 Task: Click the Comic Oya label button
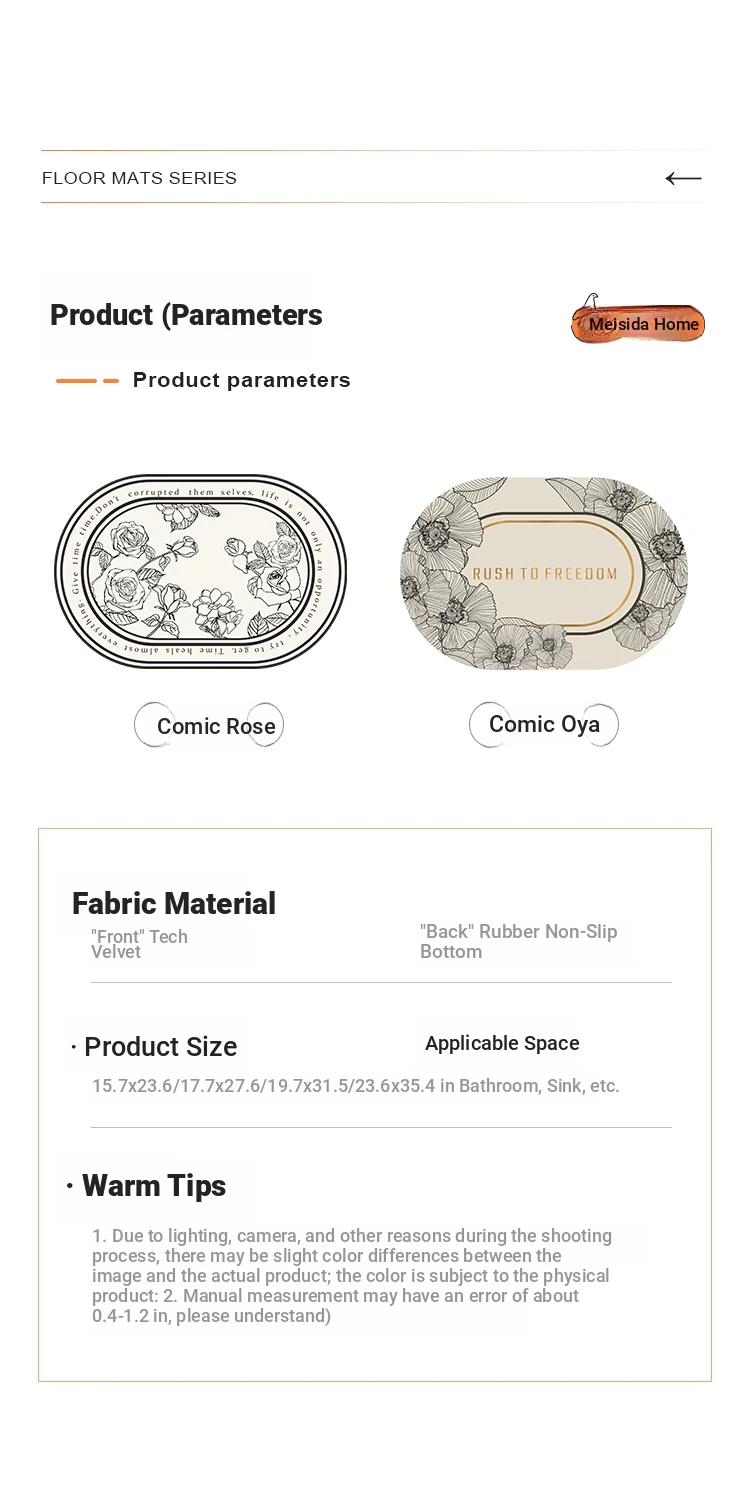pyautogui.click(x=544, y=724)
